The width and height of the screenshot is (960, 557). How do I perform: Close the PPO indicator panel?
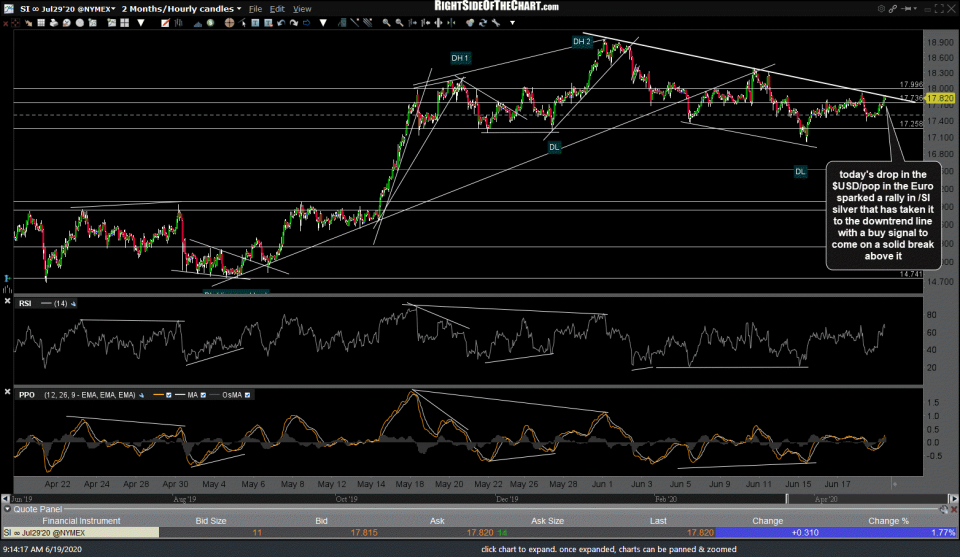click(x=8, y=395)
